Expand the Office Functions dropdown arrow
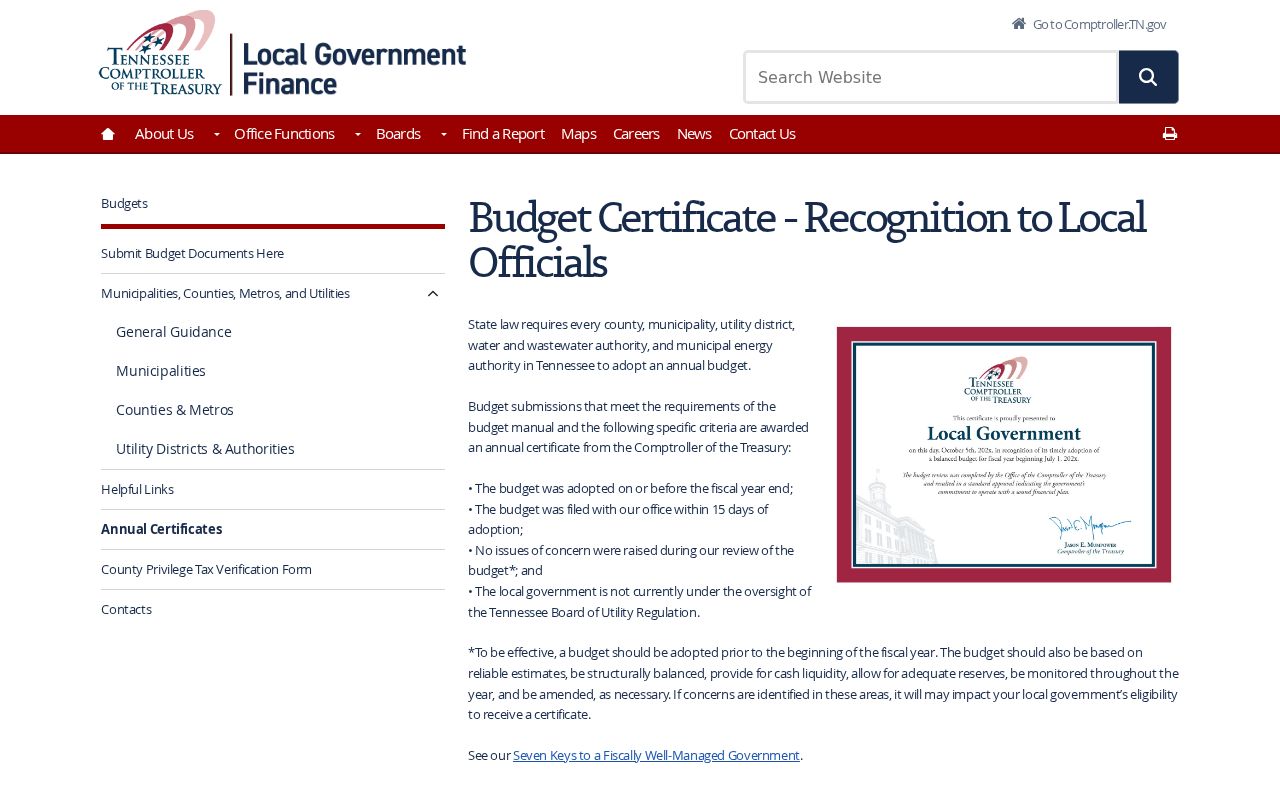1280x800 pixels. pyautogui.click(x=357, y=134)
